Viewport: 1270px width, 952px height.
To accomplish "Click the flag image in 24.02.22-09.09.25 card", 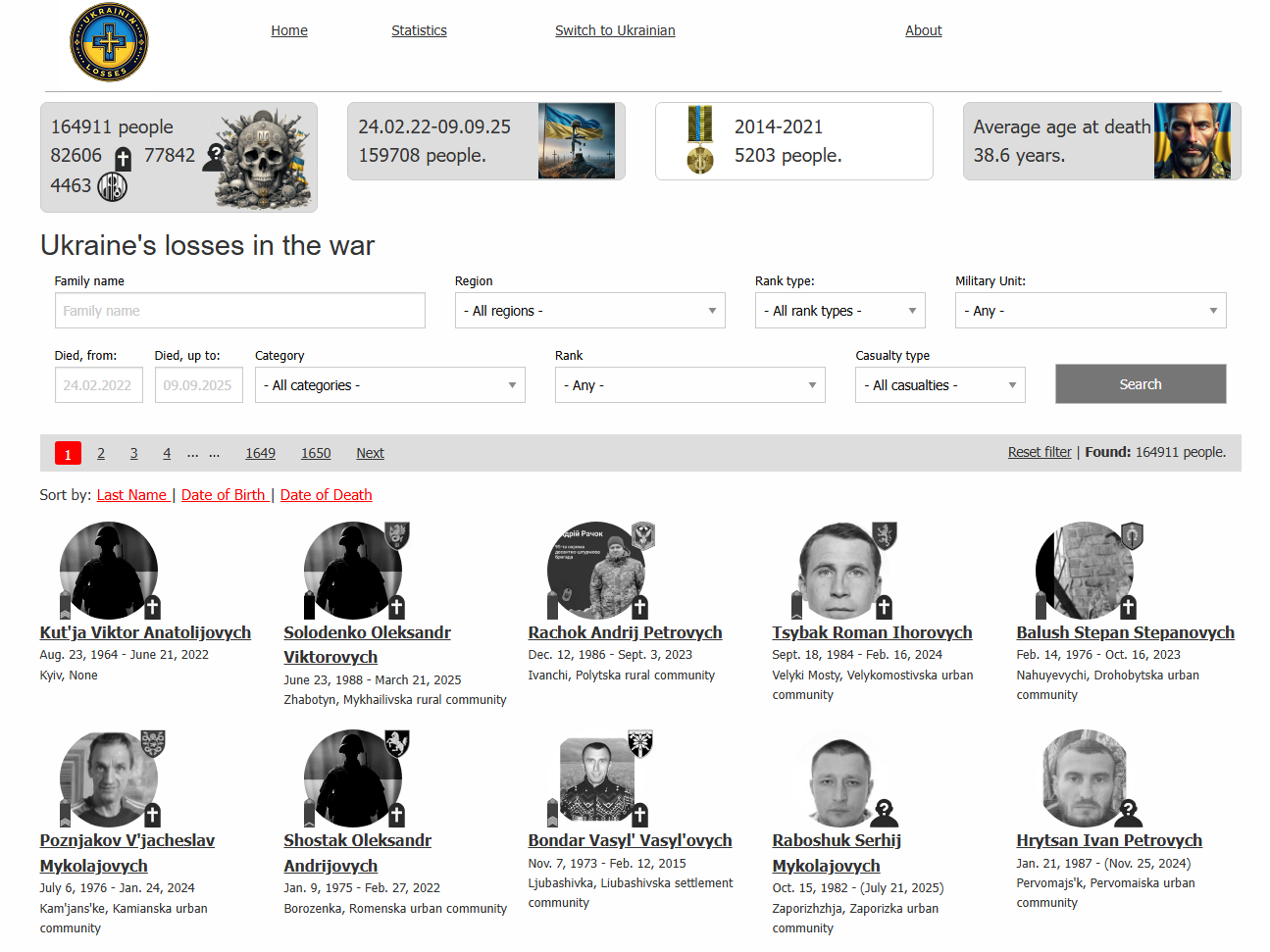I will pyautogui.click(x=577, y=141).
